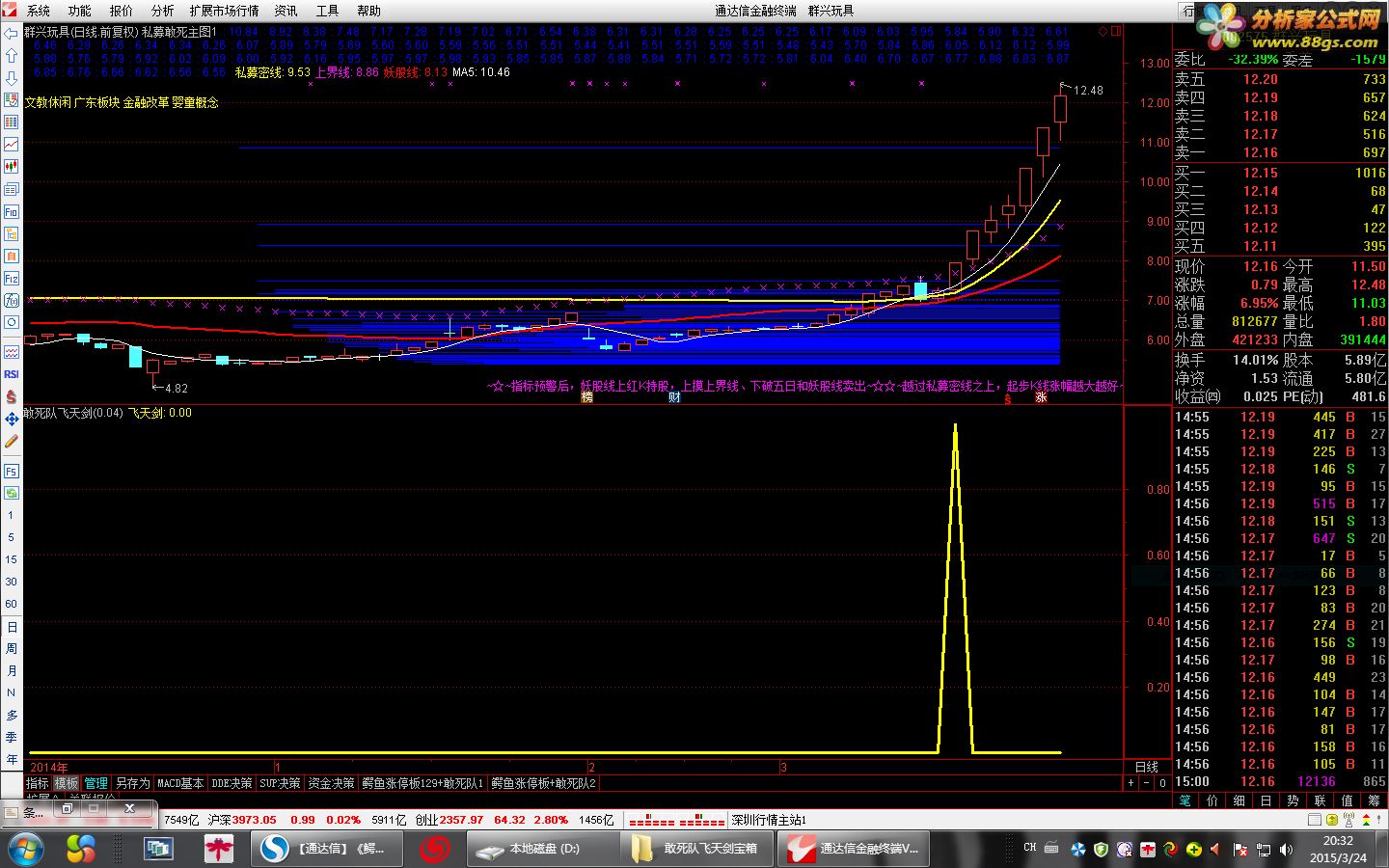
Task: Open the 分析 menu
Action: point(163,11)
